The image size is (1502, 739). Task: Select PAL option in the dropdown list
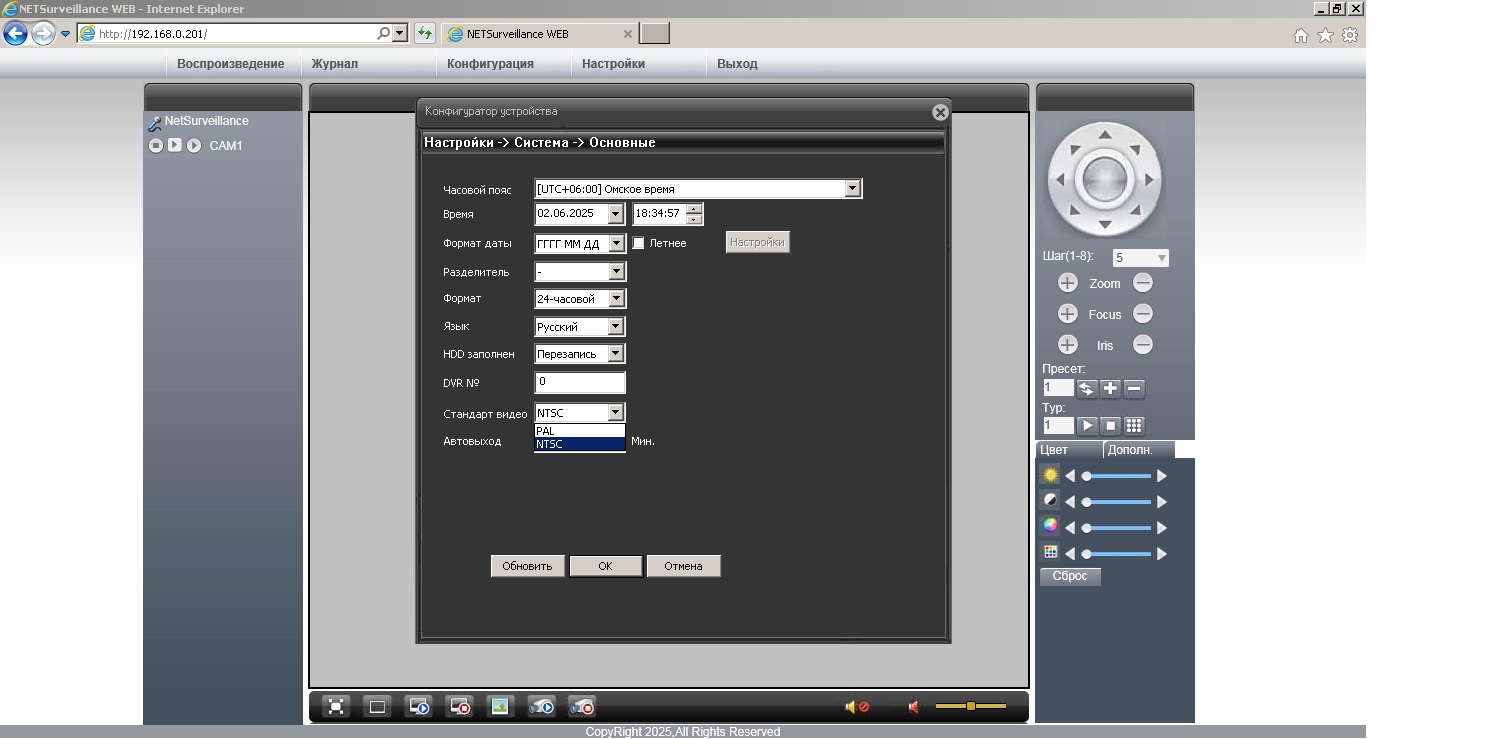(579, 431)
